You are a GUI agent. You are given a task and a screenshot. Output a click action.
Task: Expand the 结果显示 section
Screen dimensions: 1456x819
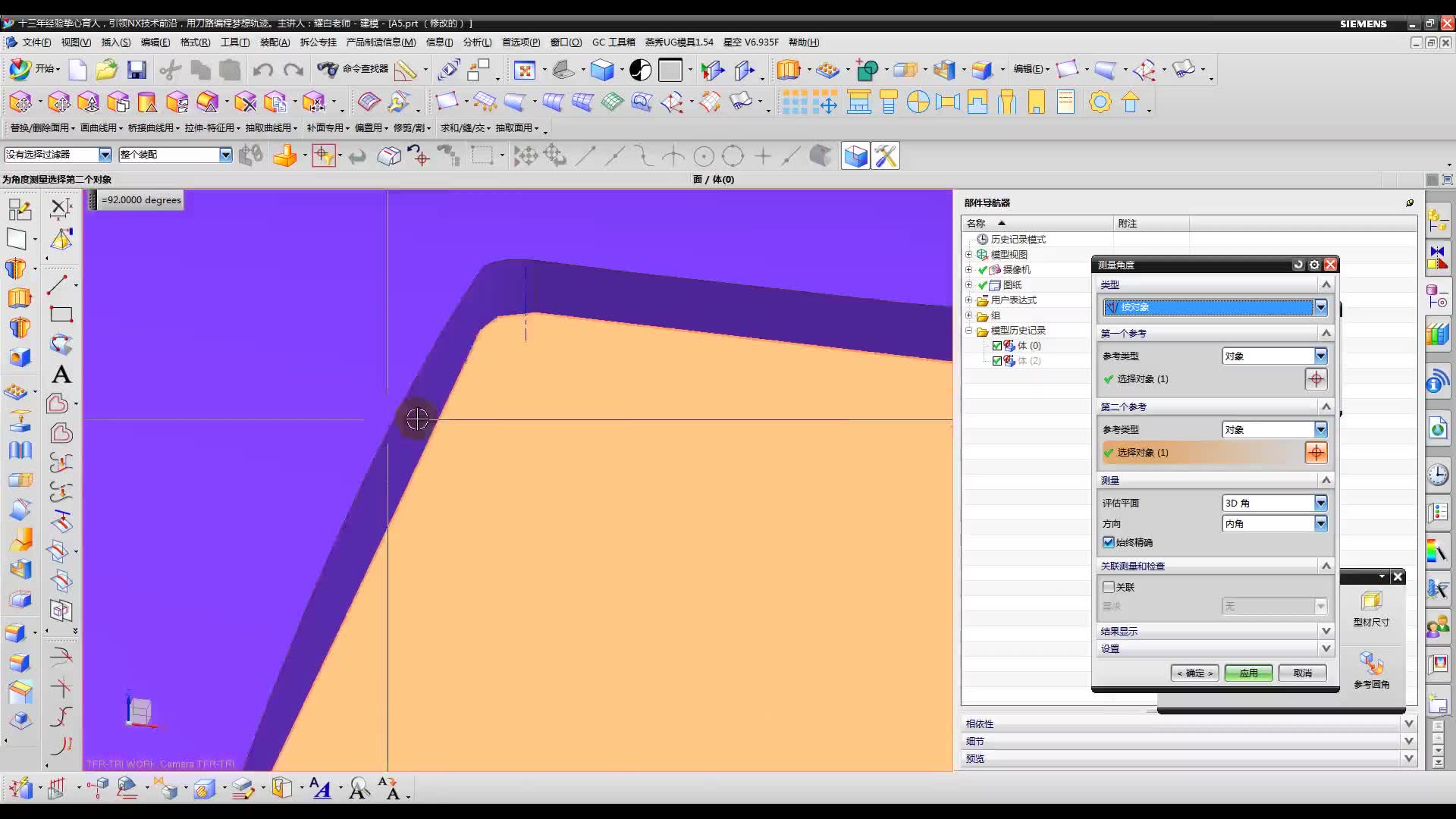pos(1326,631)
